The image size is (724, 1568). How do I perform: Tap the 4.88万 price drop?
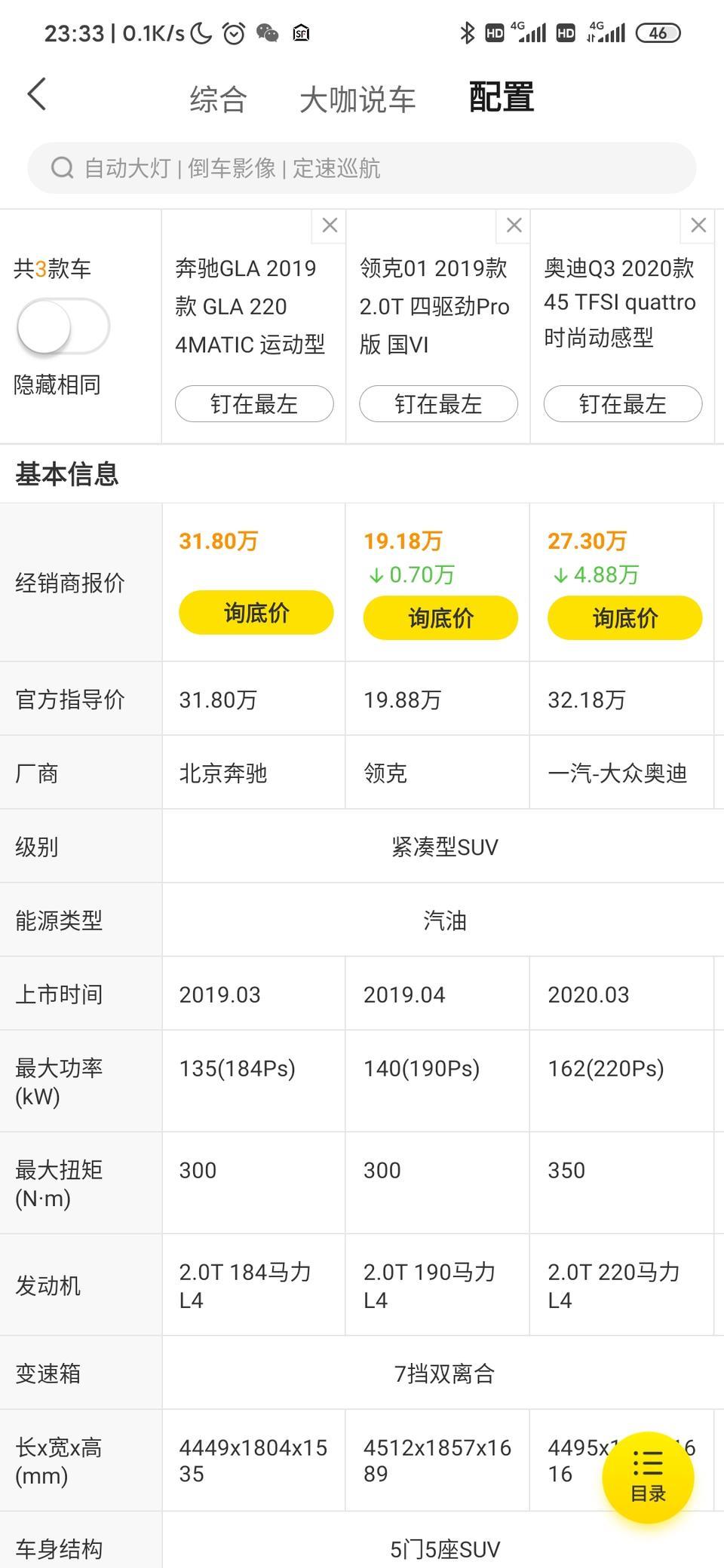pyautogui.click(x=596, y=575)
